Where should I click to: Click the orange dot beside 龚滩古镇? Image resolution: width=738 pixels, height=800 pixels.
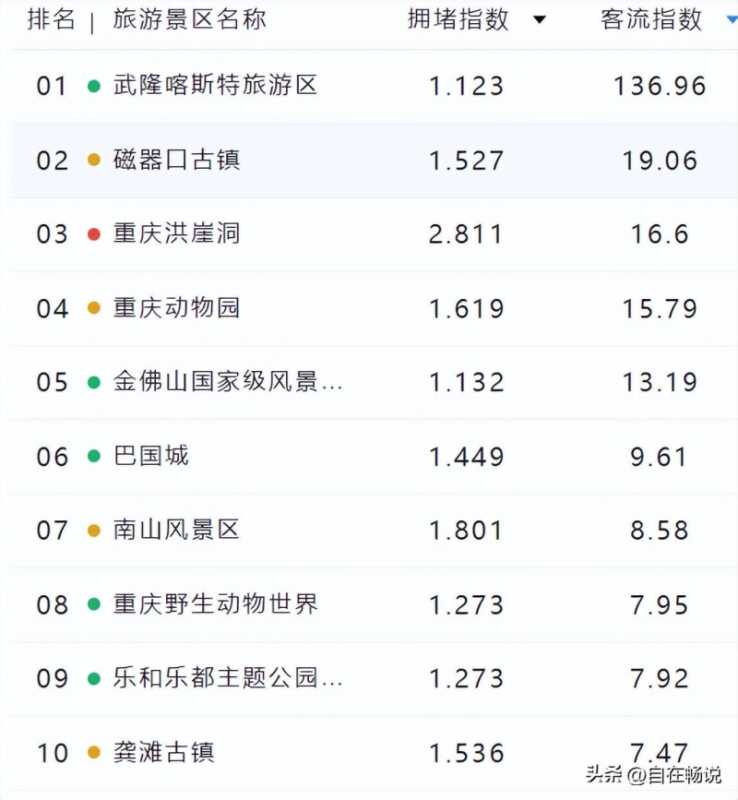[94, 752]
